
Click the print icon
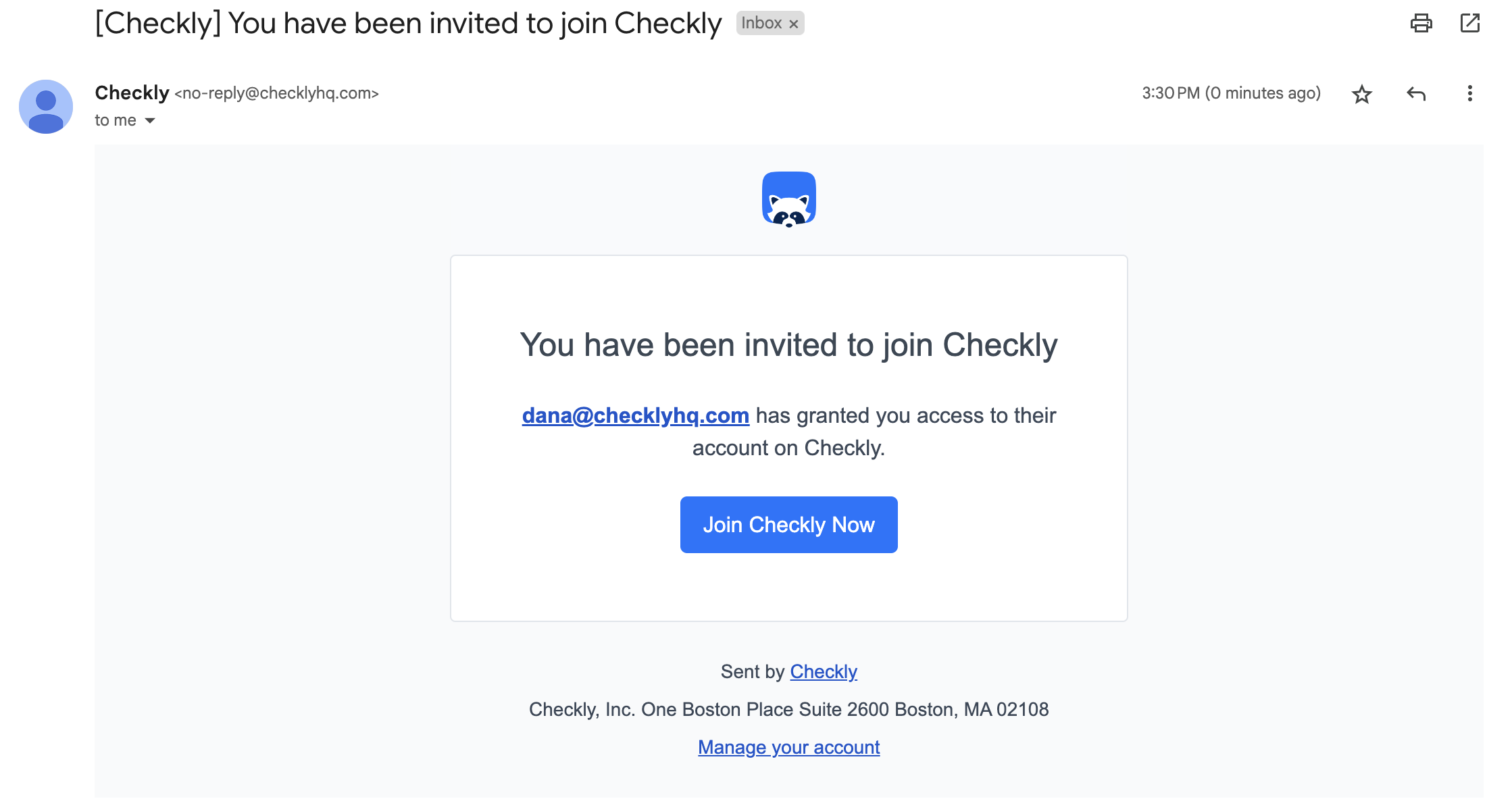(x=1421, y=23)
